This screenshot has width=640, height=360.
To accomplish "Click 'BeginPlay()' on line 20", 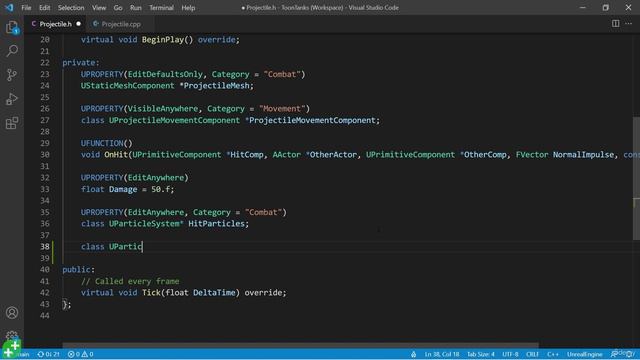I will tap(167, 40).
